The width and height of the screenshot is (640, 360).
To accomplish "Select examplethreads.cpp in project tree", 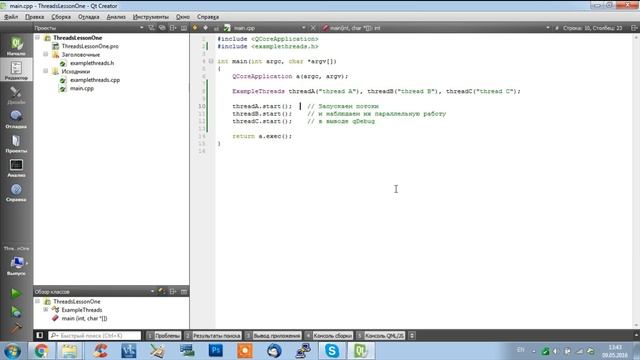I will pyautogui.click(x=95, y=80).
